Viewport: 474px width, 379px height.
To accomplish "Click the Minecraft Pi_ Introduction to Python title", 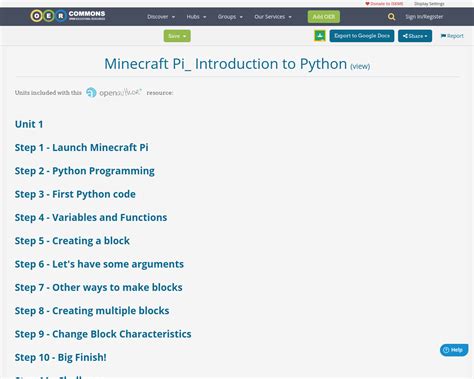I will pos(226,64).
